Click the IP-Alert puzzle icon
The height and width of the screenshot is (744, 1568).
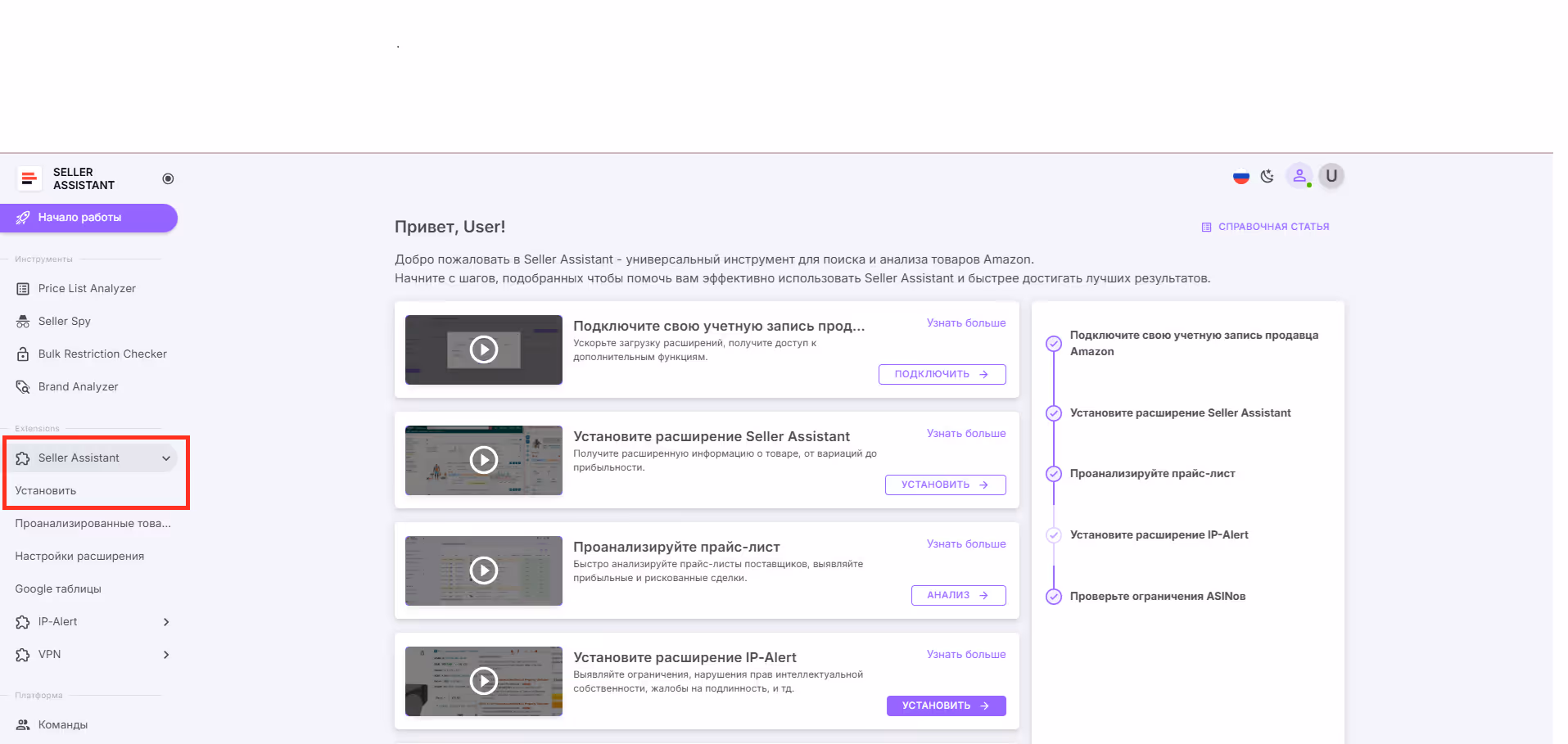(x=23, y=622)
